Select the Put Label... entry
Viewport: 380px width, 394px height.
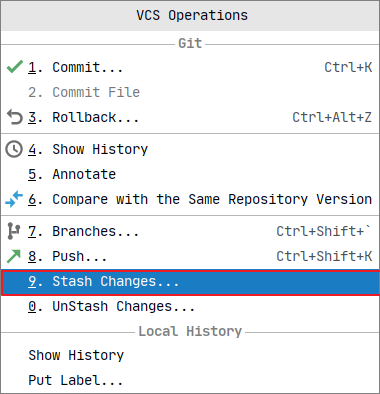click(x=190, y=380)
